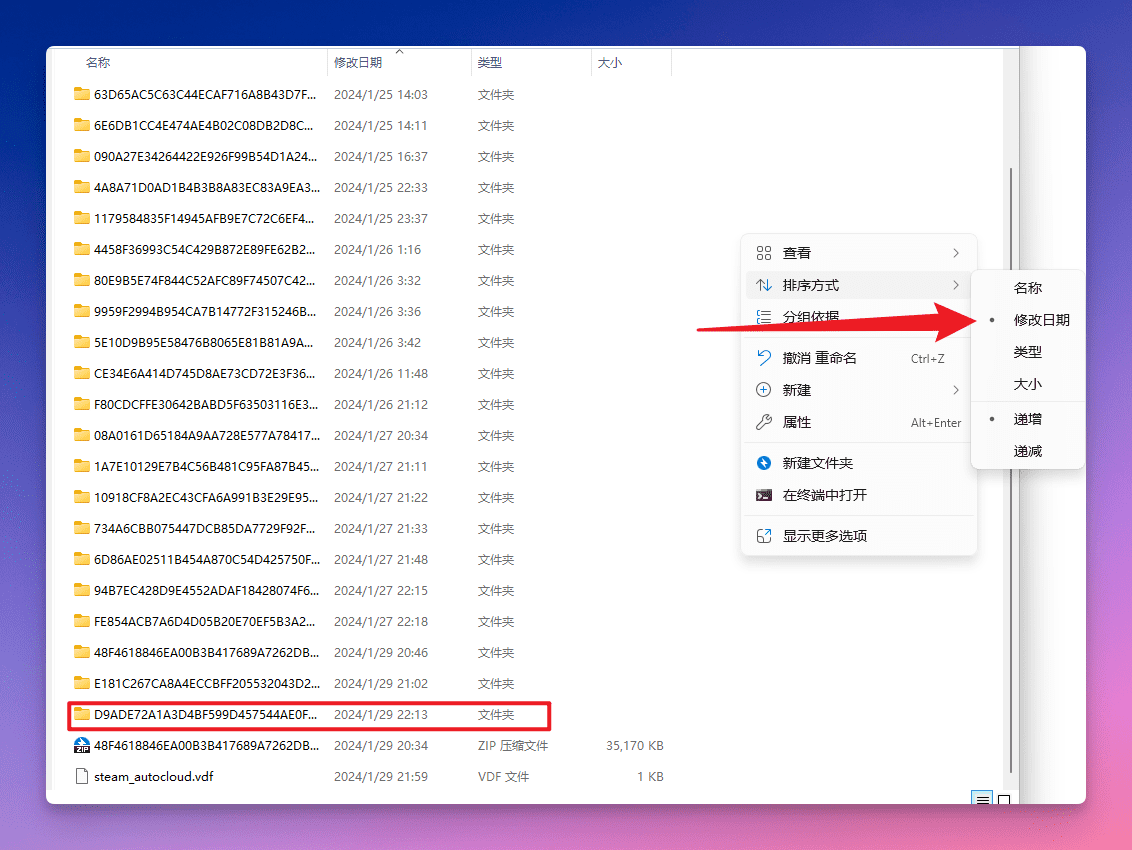Select folder name 6D86AE02511B454A870C54D425750F

pyautogui.click(x=206, y=560)
